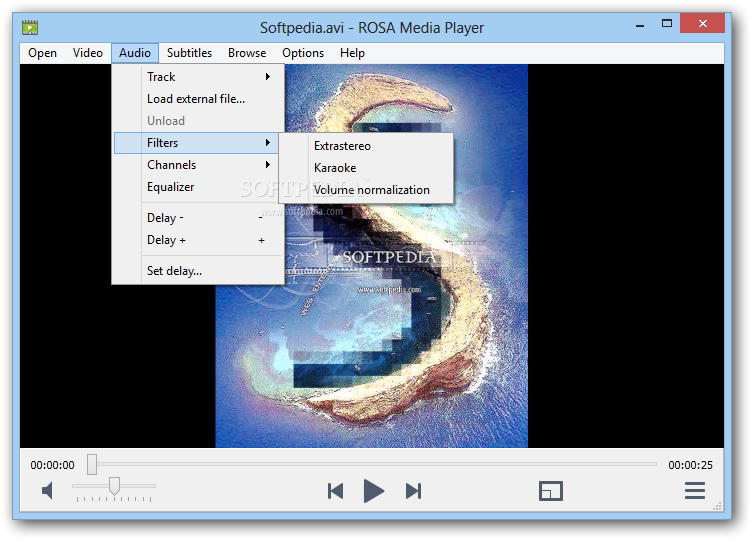
Task: Skip to previous track
Action: pyautogui.click(x=335, y=491)
